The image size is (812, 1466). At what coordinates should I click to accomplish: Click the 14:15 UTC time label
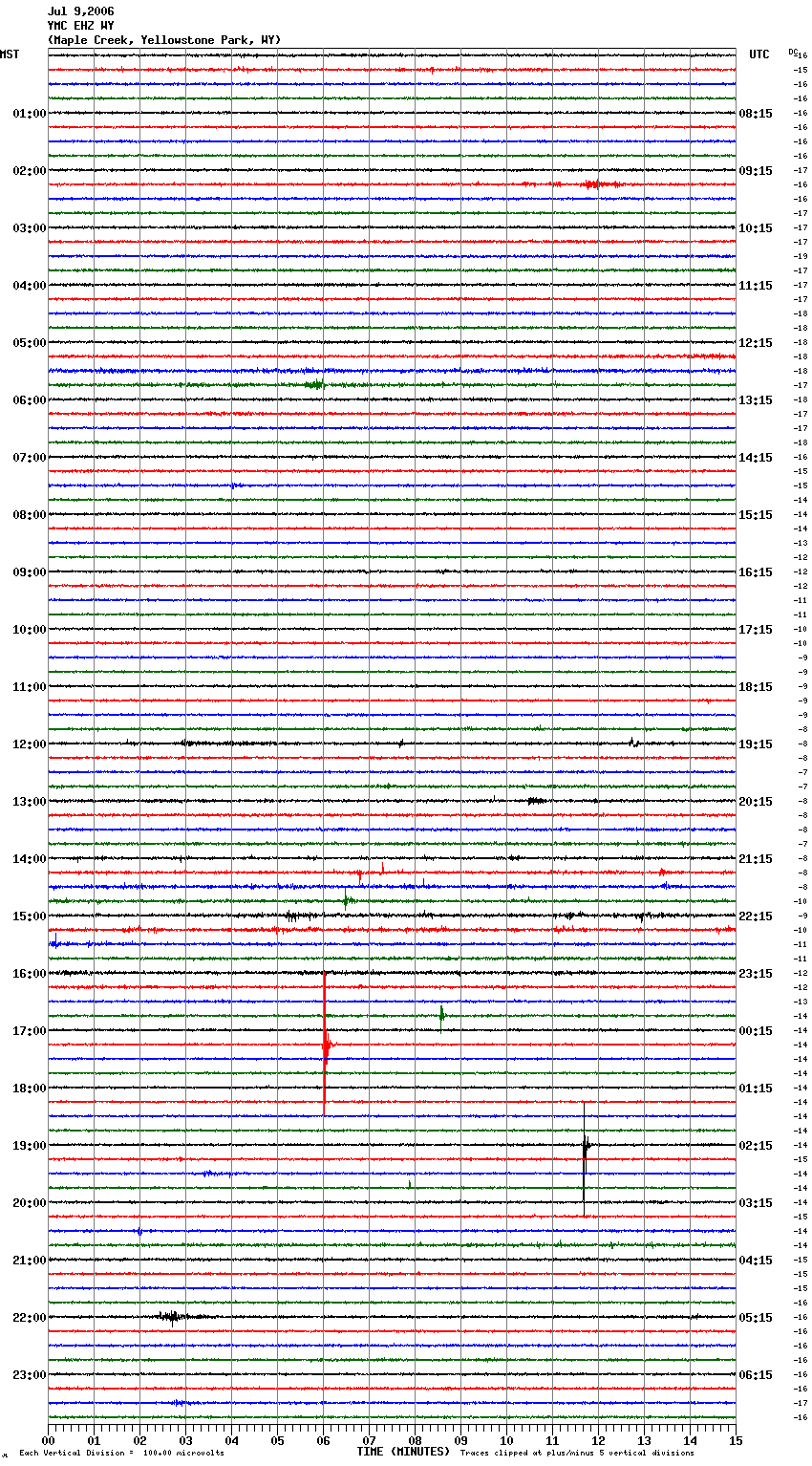click(x=756, y=458)
